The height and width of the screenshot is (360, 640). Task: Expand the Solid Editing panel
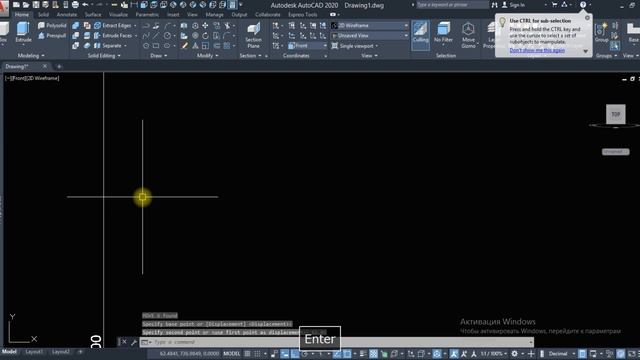104,56
